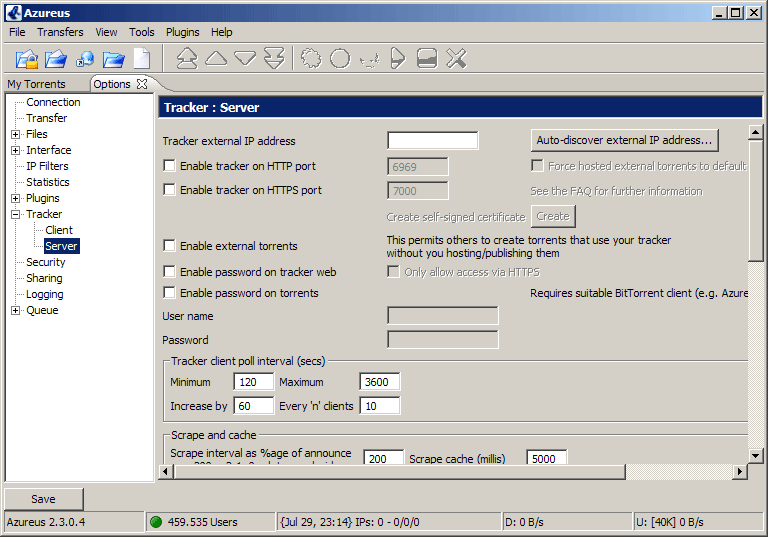Click move to top double-arrow icon

click(187, 59)
